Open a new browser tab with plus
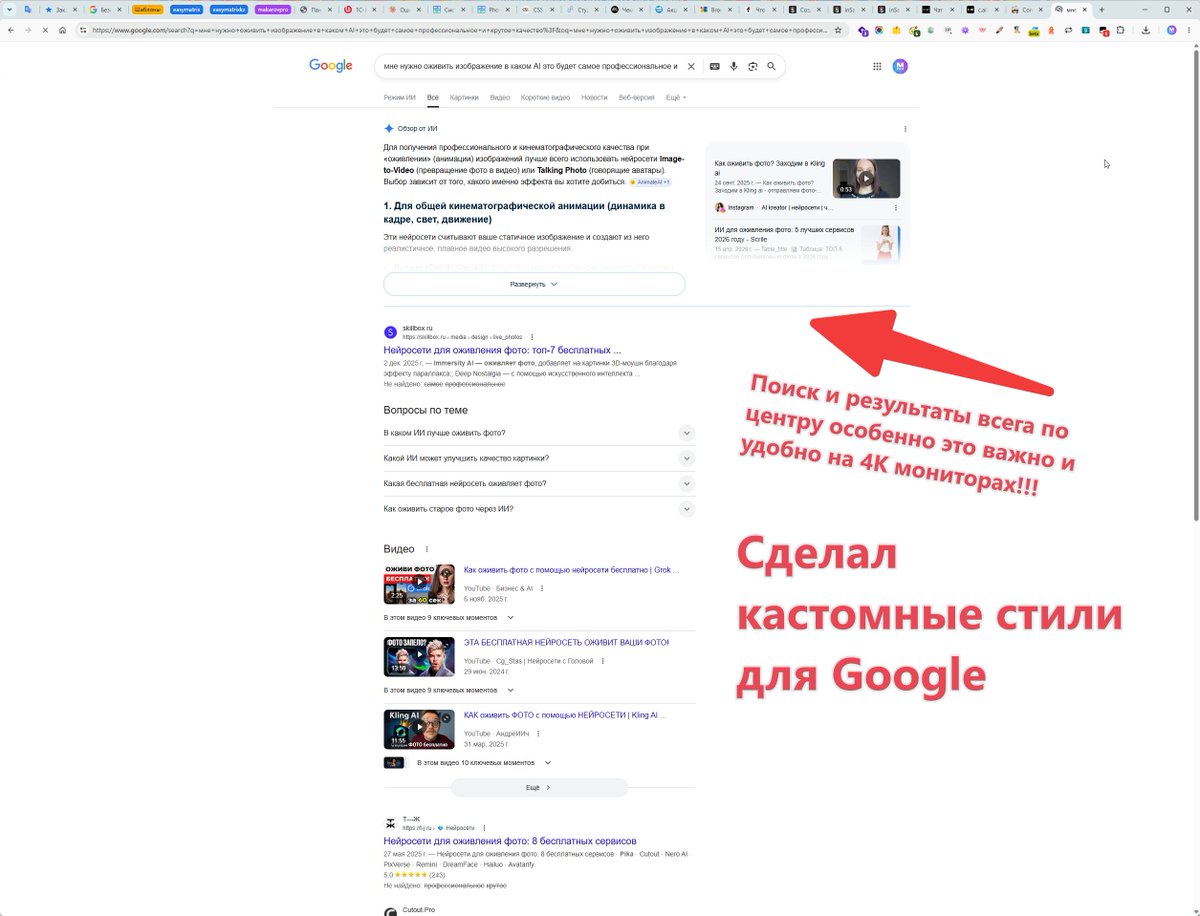The width and height of the screenshot is (1200, 916). [1102, 9]
